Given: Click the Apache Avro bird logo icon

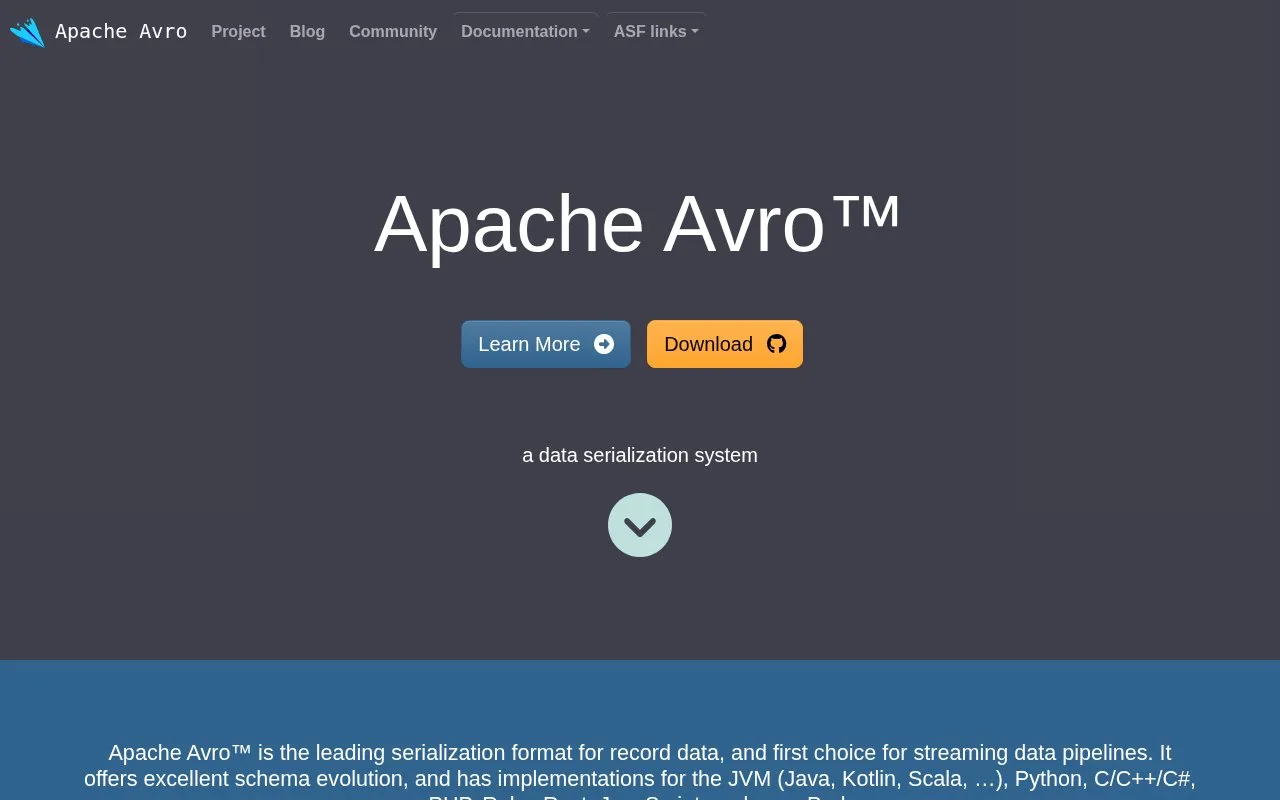Looking at the screenshot, I should (27, 32).
